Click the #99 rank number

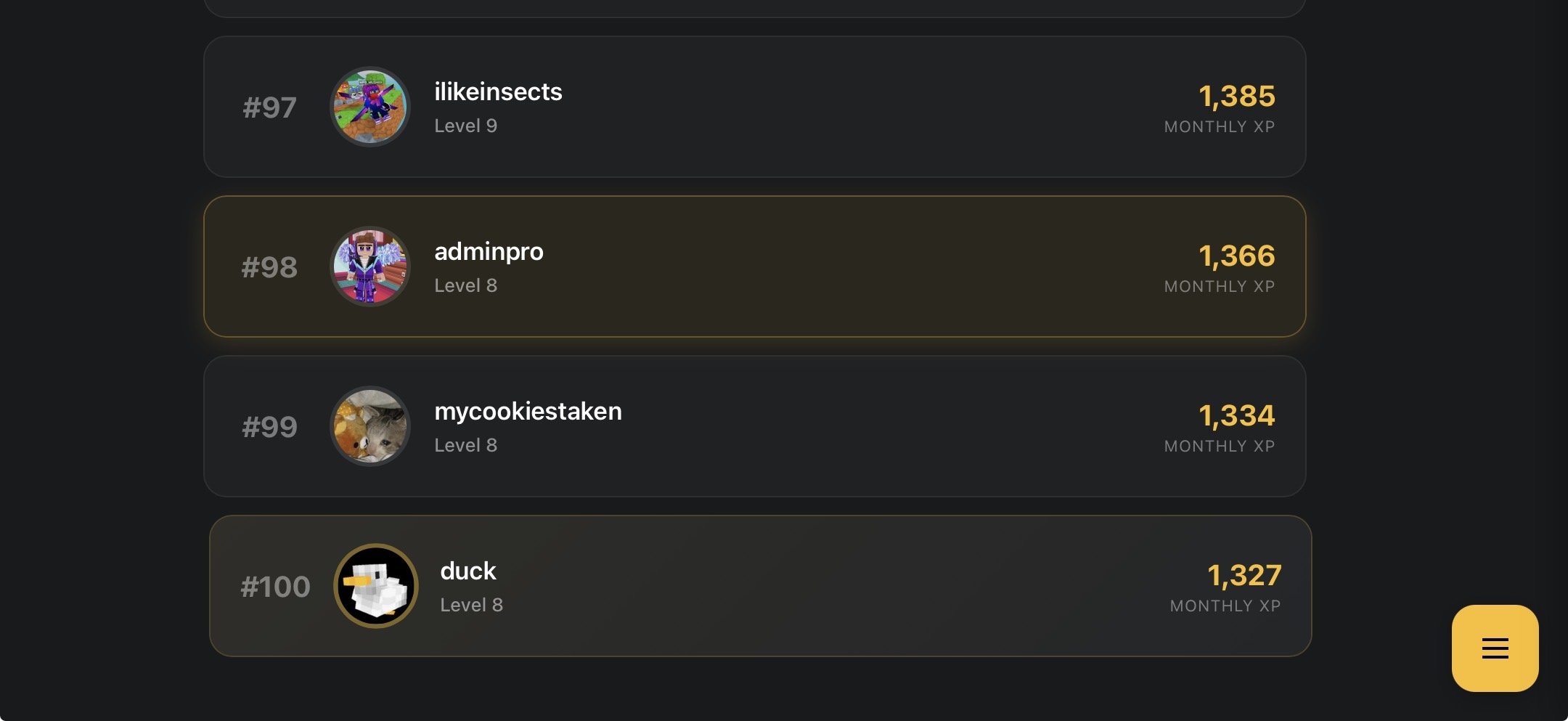269,427
